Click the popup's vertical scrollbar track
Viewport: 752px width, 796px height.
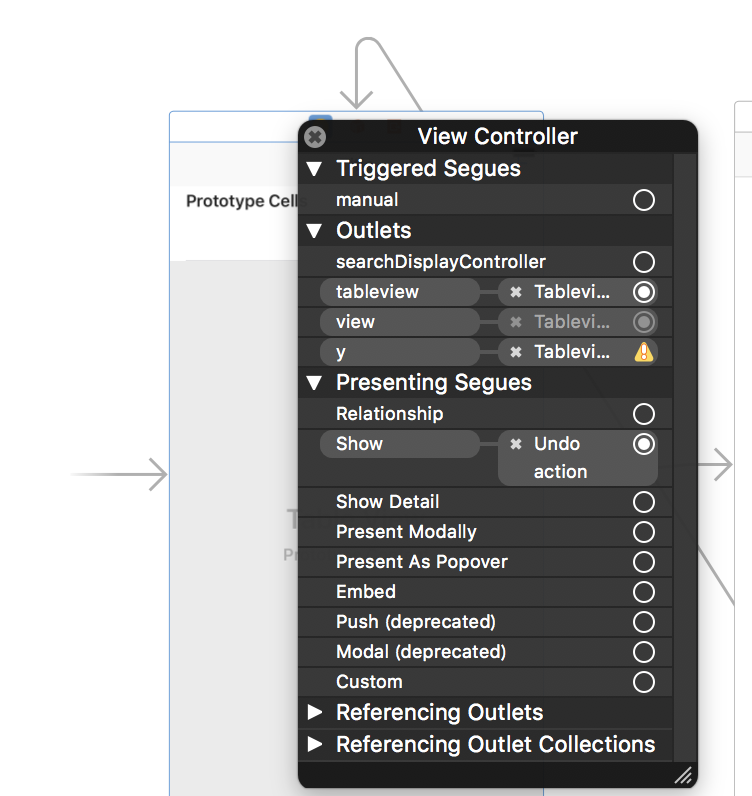tap(685, 457)
